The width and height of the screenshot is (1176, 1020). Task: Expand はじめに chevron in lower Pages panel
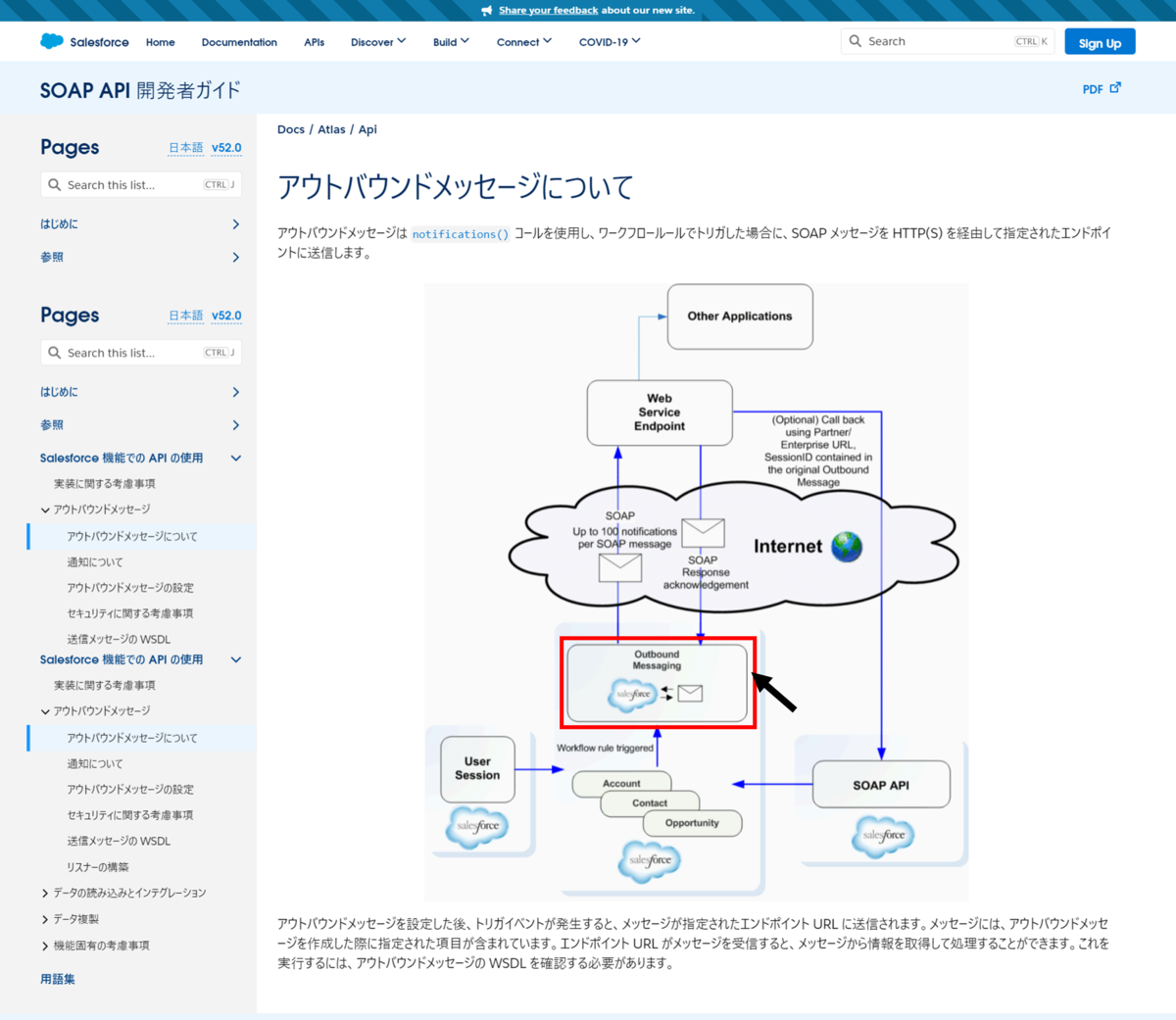[x=236, y=392]
